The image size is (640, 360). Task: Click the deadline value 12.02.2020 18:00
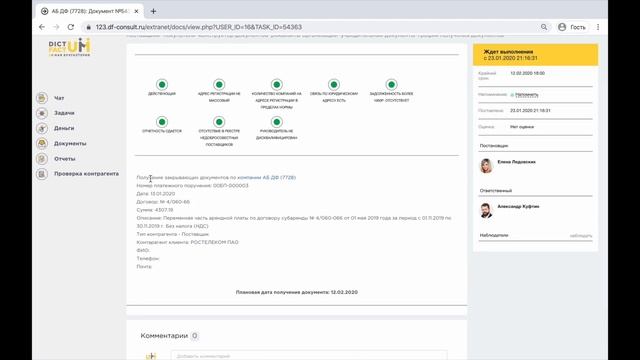point(527,73)
